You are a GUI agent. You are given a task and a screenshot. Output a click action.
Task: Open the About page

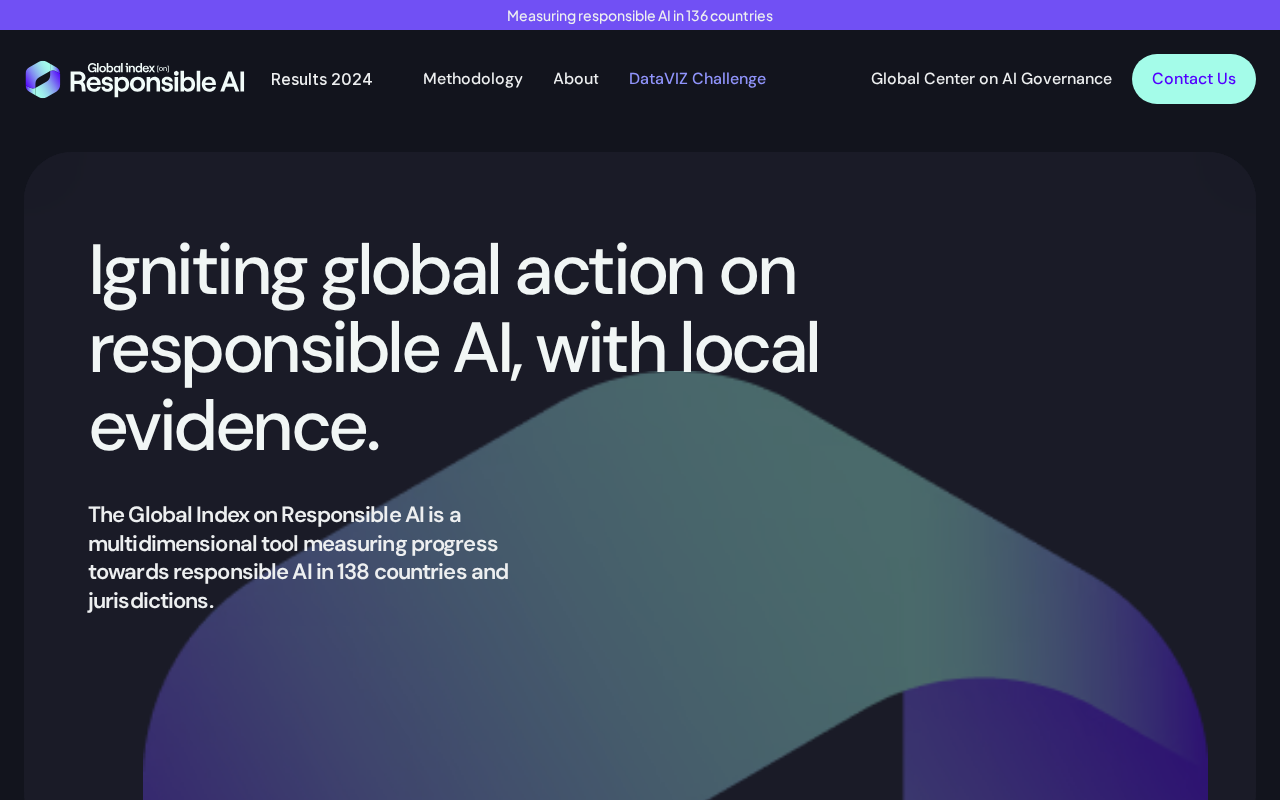pyautogui.click(x=575, y=79)
